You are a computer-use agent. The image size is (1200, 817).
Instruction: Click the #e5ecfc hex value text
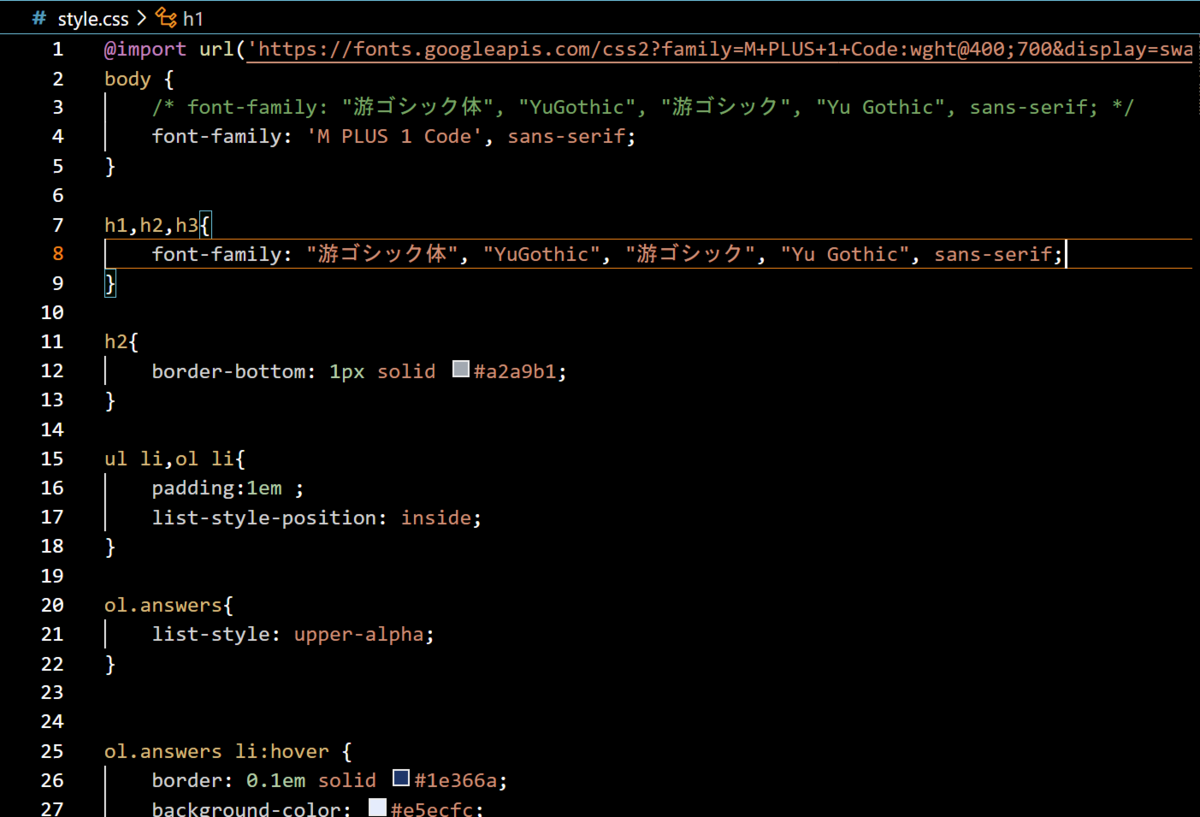click(432, 809)
